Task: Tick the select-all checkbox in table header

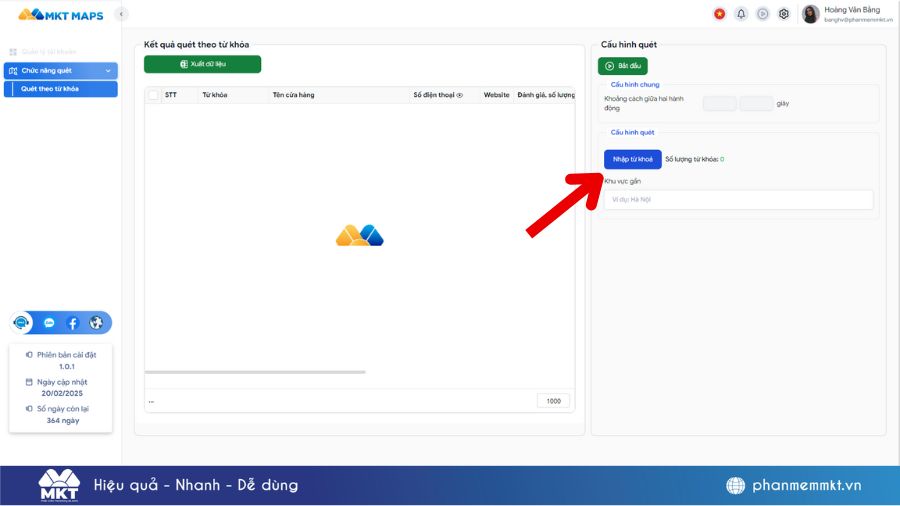Action: coord(153,95)
